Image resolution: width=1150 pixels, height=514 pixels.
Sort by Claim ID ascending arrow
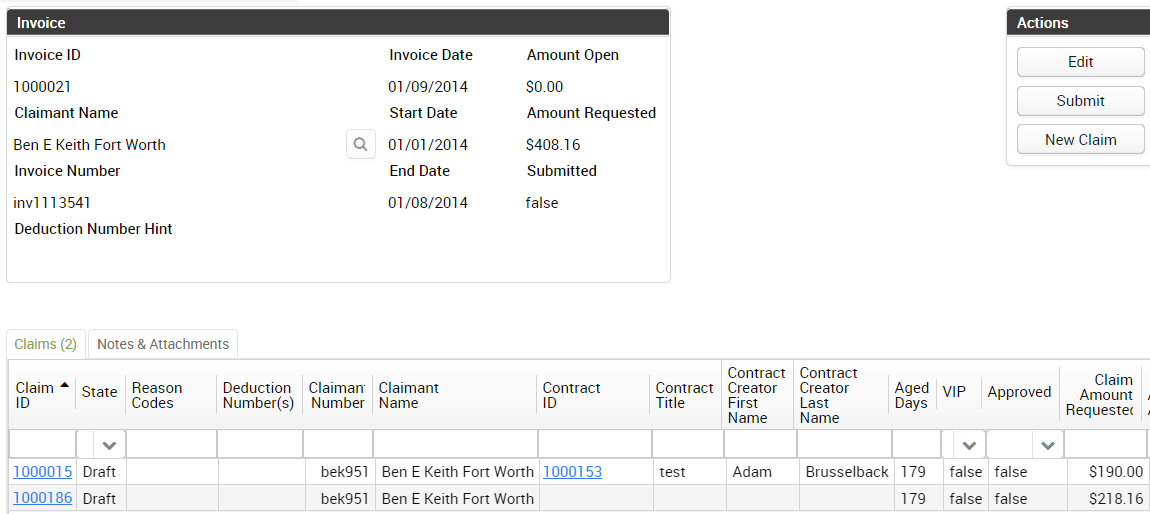coord(65,385)
